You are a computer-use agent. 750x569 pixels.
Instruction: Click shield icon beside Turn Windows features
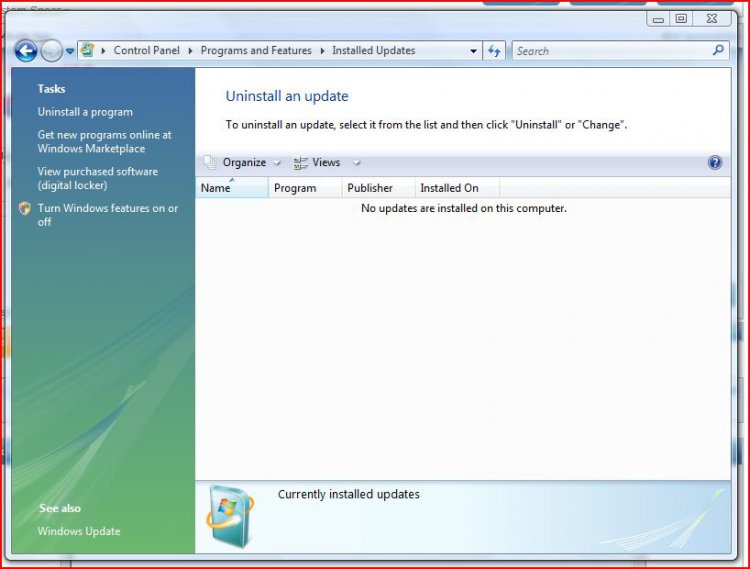coord(25,208)
